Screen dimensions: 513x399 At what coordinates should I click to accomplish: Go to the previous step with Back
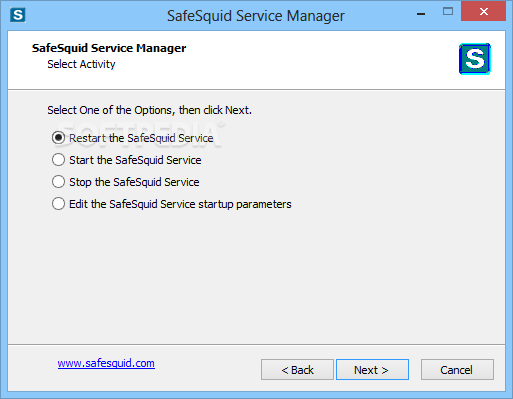(297, 370)
